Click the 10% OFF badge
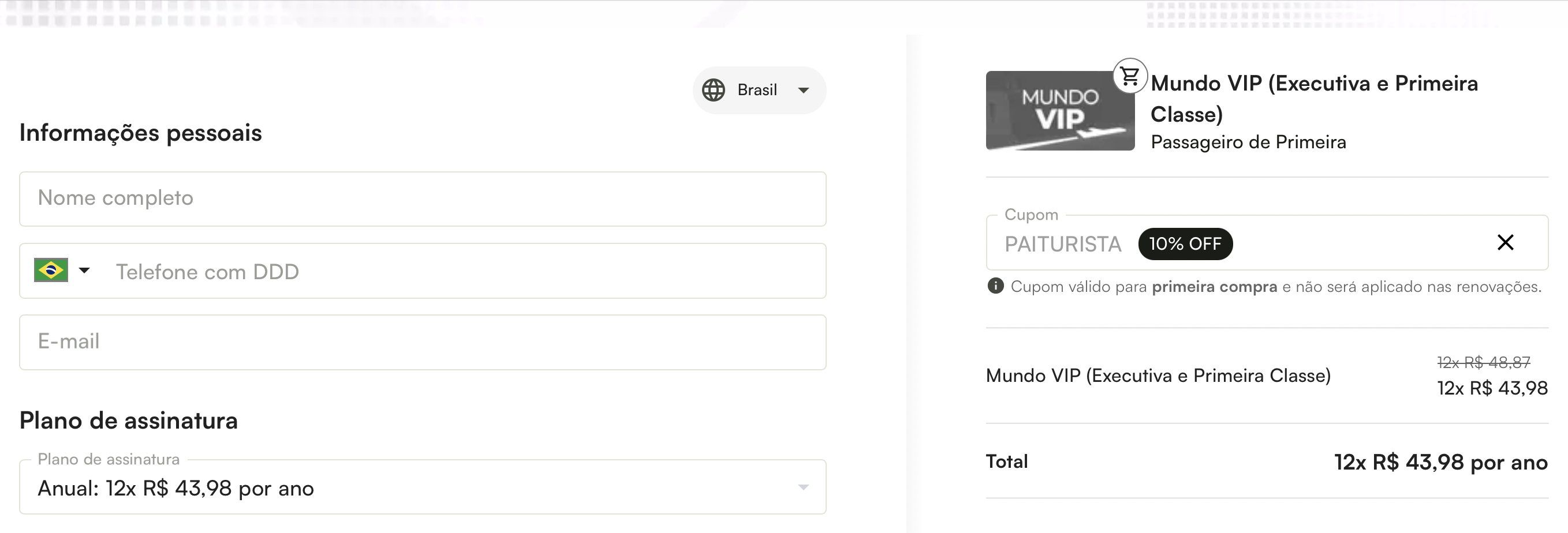1568x533 pixels. pos(1185,244)
